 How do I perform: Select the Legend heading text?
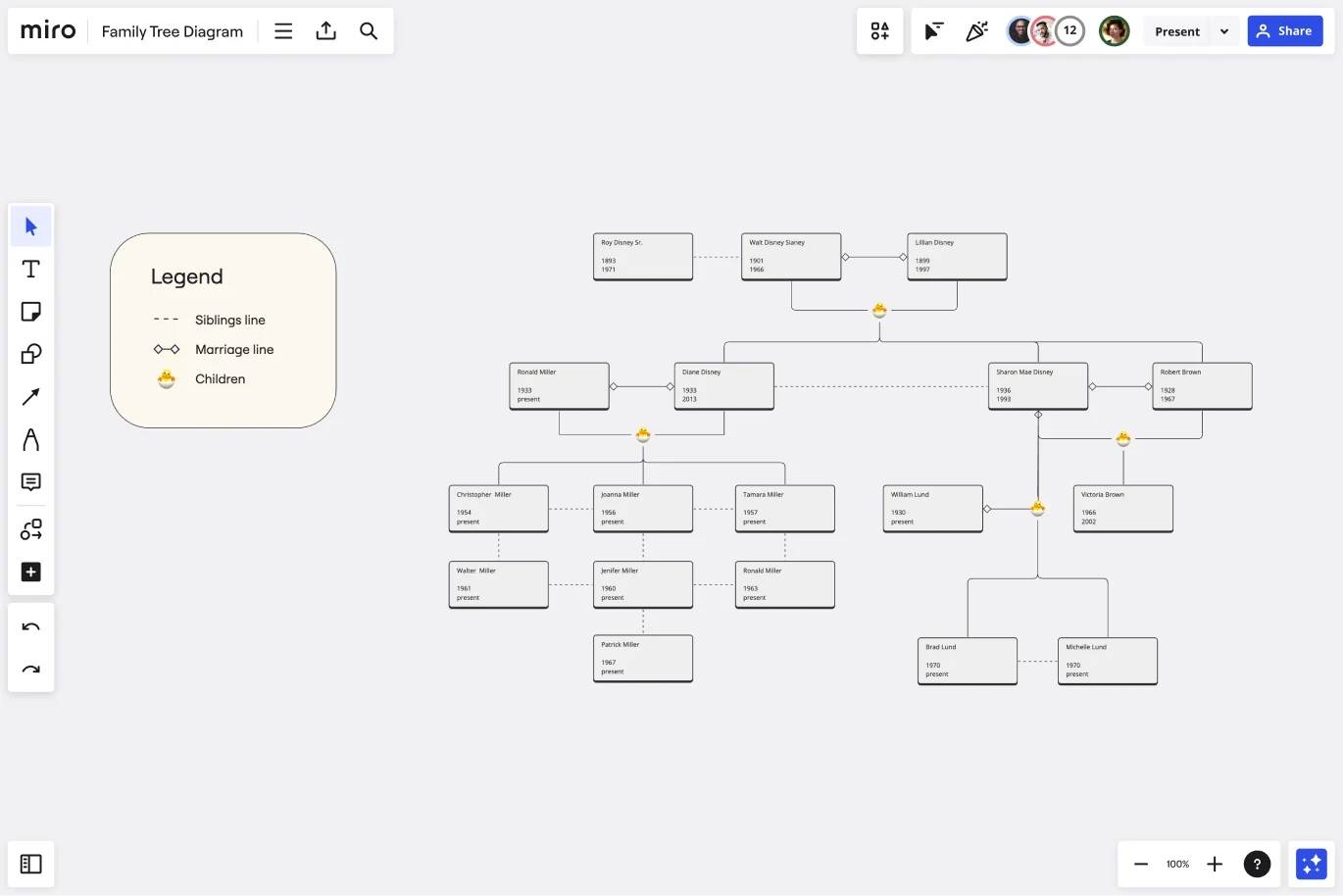coord(187,276)
